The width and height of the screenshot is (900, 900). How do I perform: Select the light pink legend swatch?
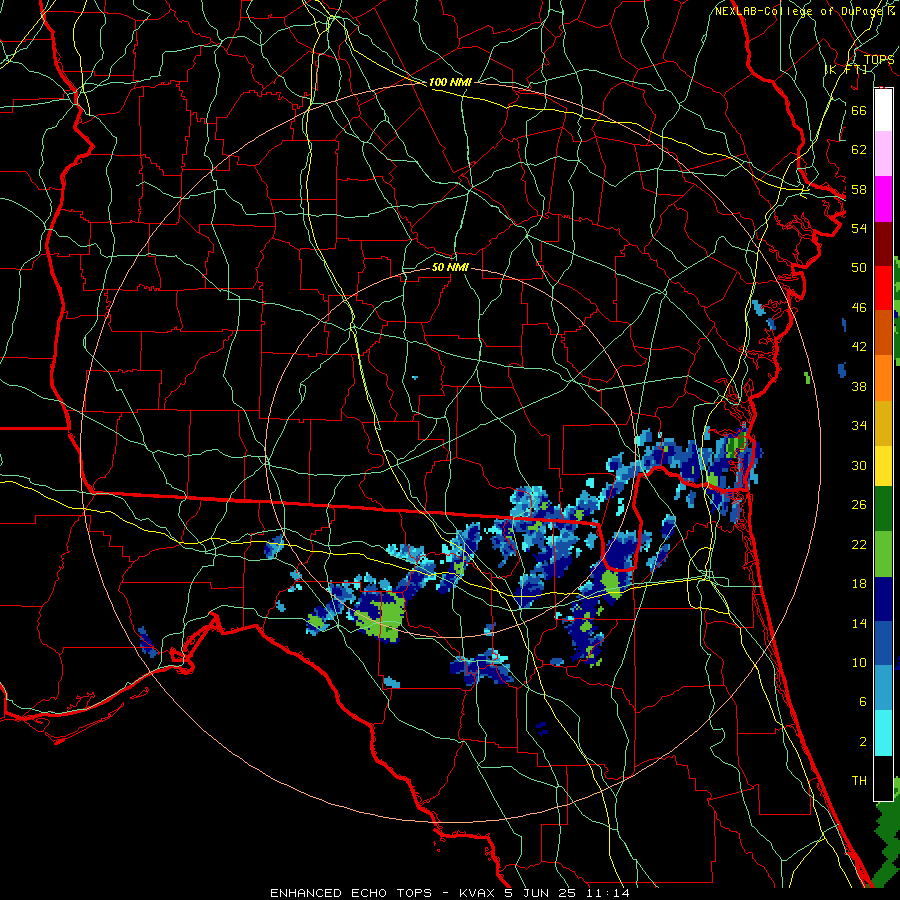[x=883, y=154]
